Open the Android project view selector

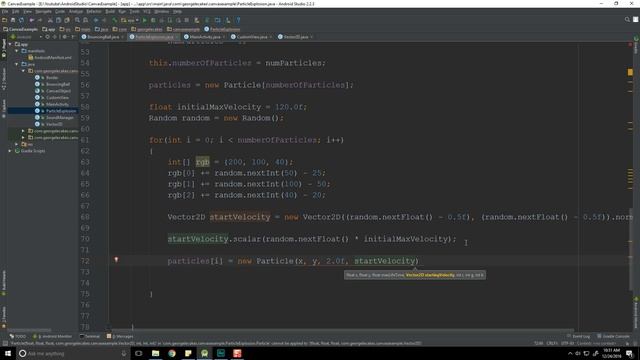coord(26,37)
